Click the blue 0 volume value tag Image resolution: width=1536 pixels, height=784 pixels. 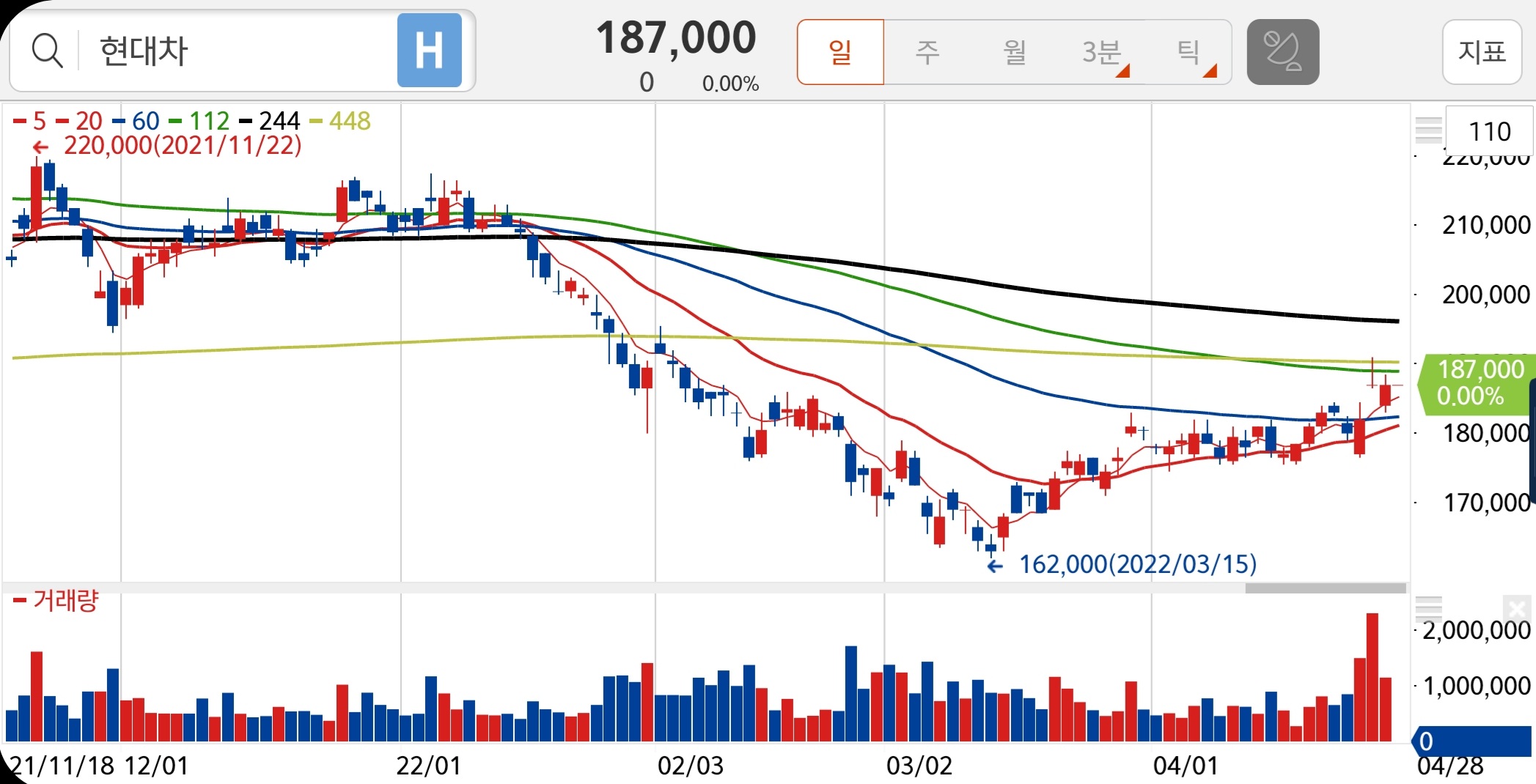click(1471, 741)
